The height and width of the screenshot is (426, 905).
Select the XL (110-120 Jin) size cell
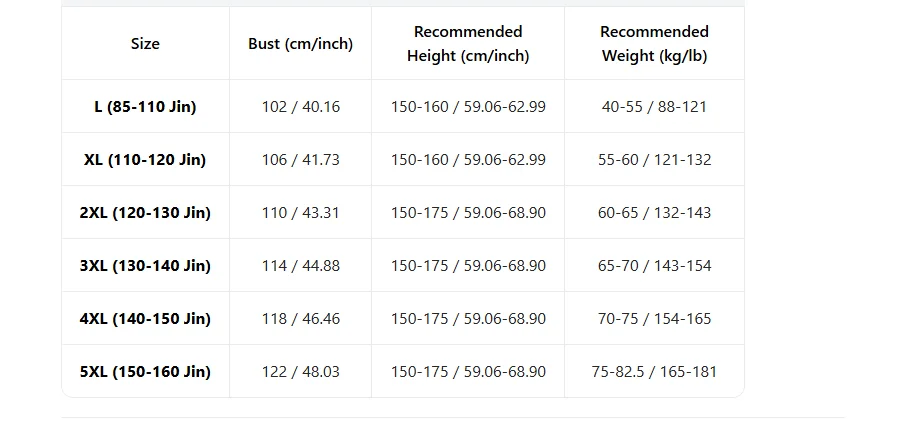pyautogui.click(x=145, y=159)
